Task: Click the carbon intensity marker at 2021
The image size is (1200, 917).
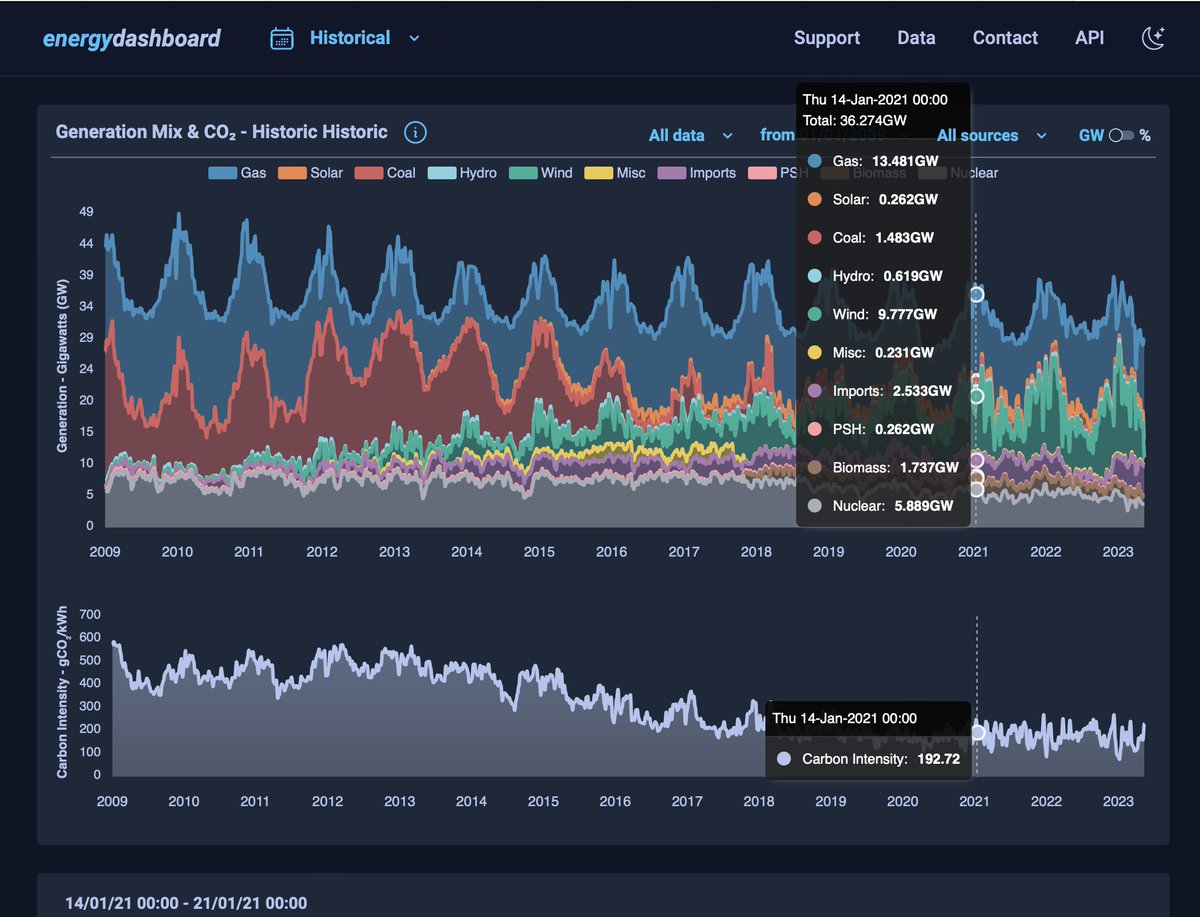Action: point(977,732)
